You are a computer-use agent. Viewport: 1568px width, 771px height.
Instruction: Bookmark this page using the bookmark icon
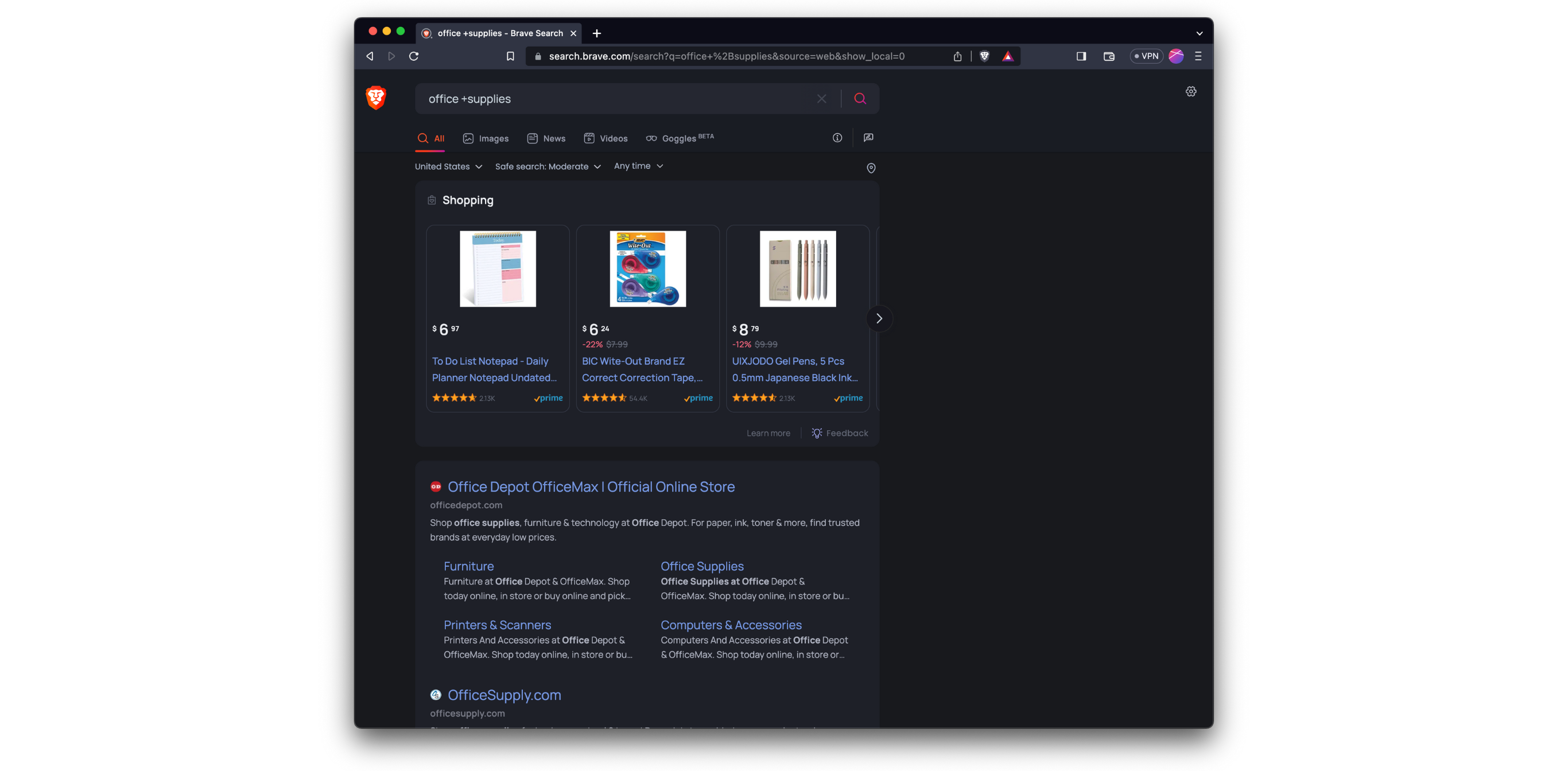click(511, 56)
